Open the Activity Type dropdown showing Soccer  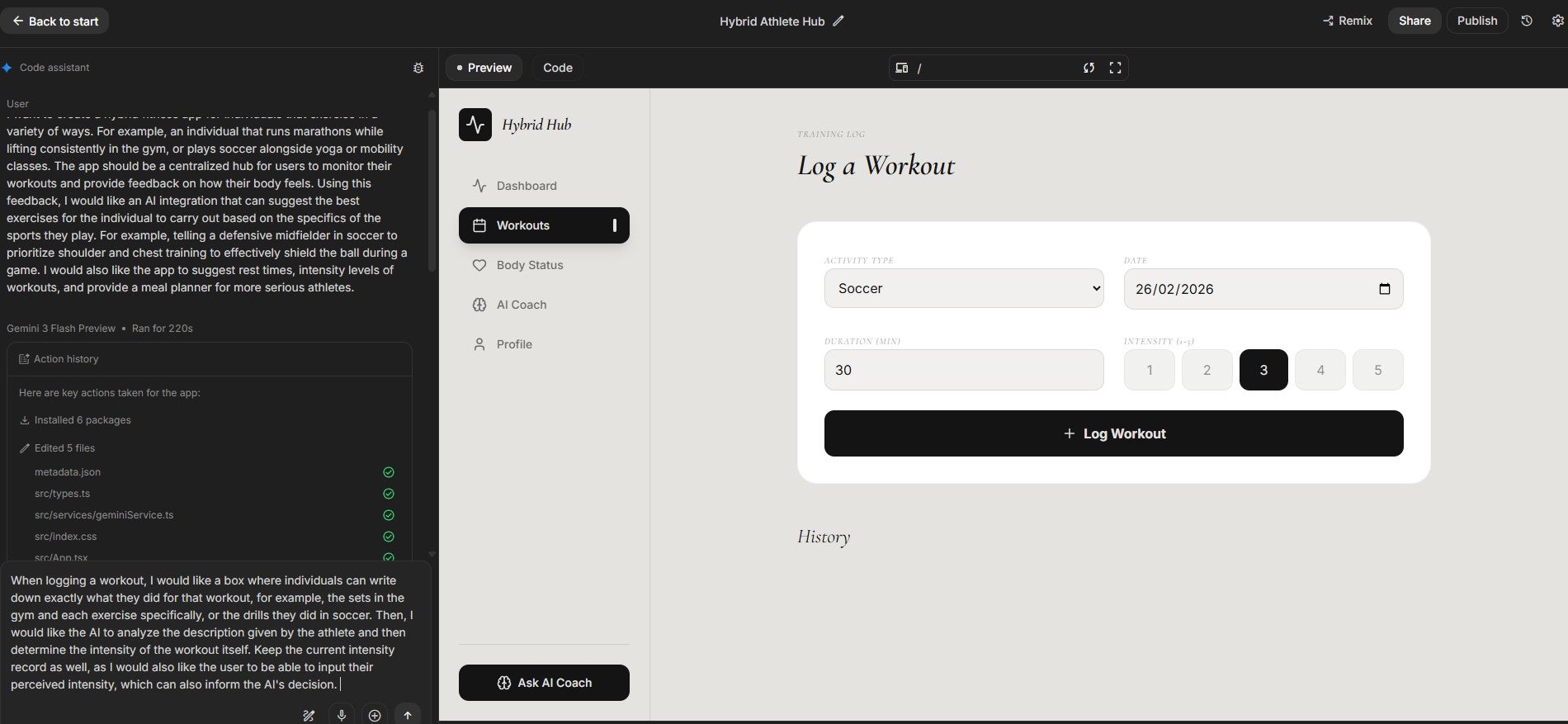[963, 288]
